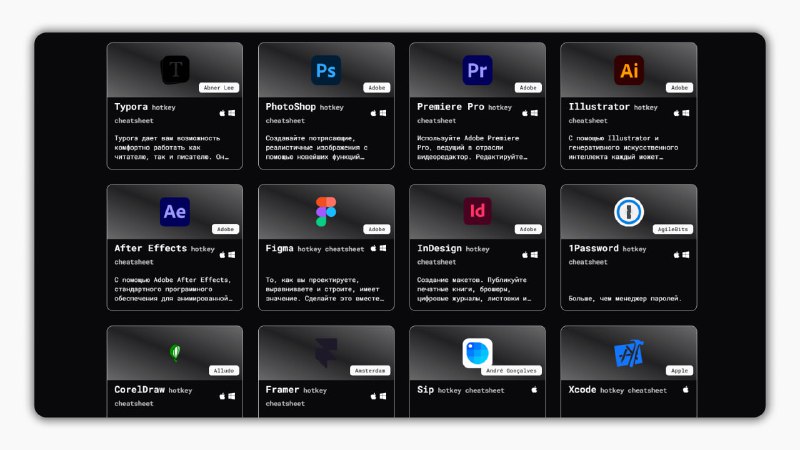Click the PhotoShop card description text
Image resolution: width=800 pixels, height=450 pixels.
(316, 147)
